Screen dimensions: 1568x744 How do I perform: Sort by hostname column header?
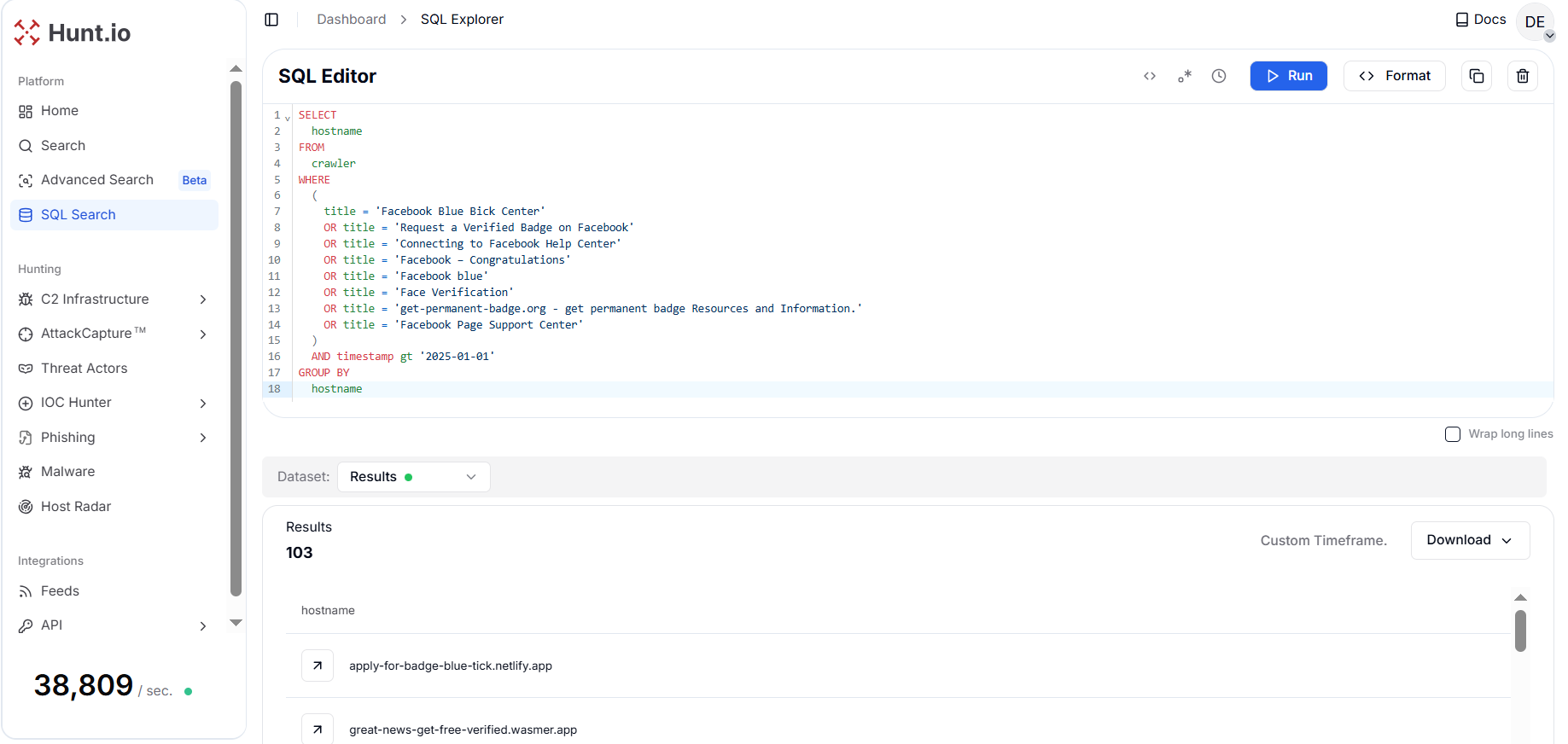328,610
